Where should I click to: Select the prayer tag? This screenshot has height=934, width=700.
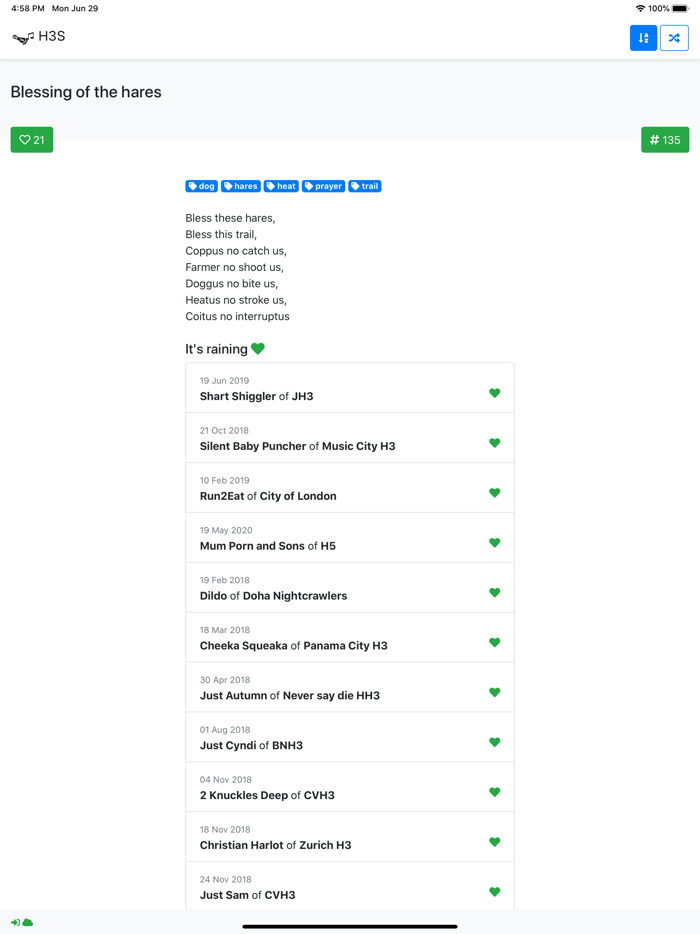(x=323, y=186)
